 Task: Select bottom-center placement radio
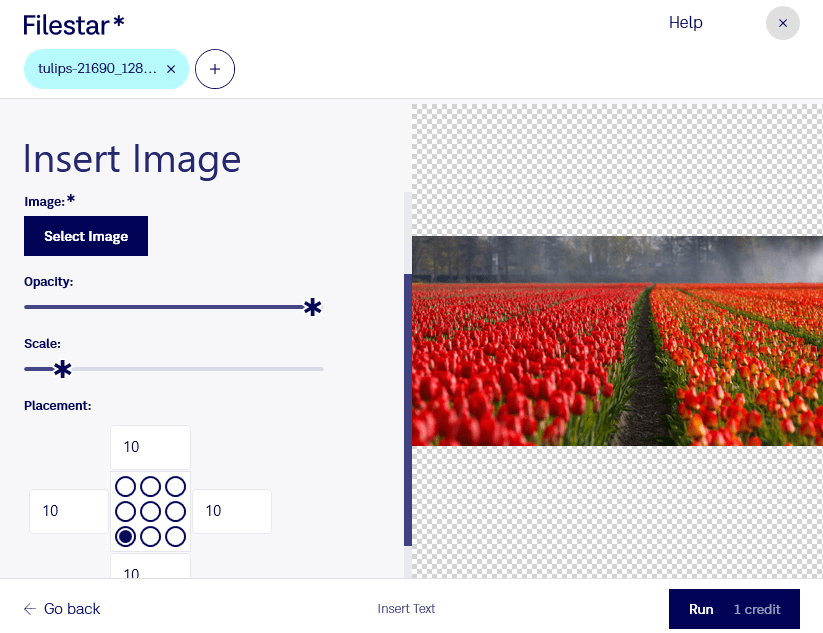[151, 536]
